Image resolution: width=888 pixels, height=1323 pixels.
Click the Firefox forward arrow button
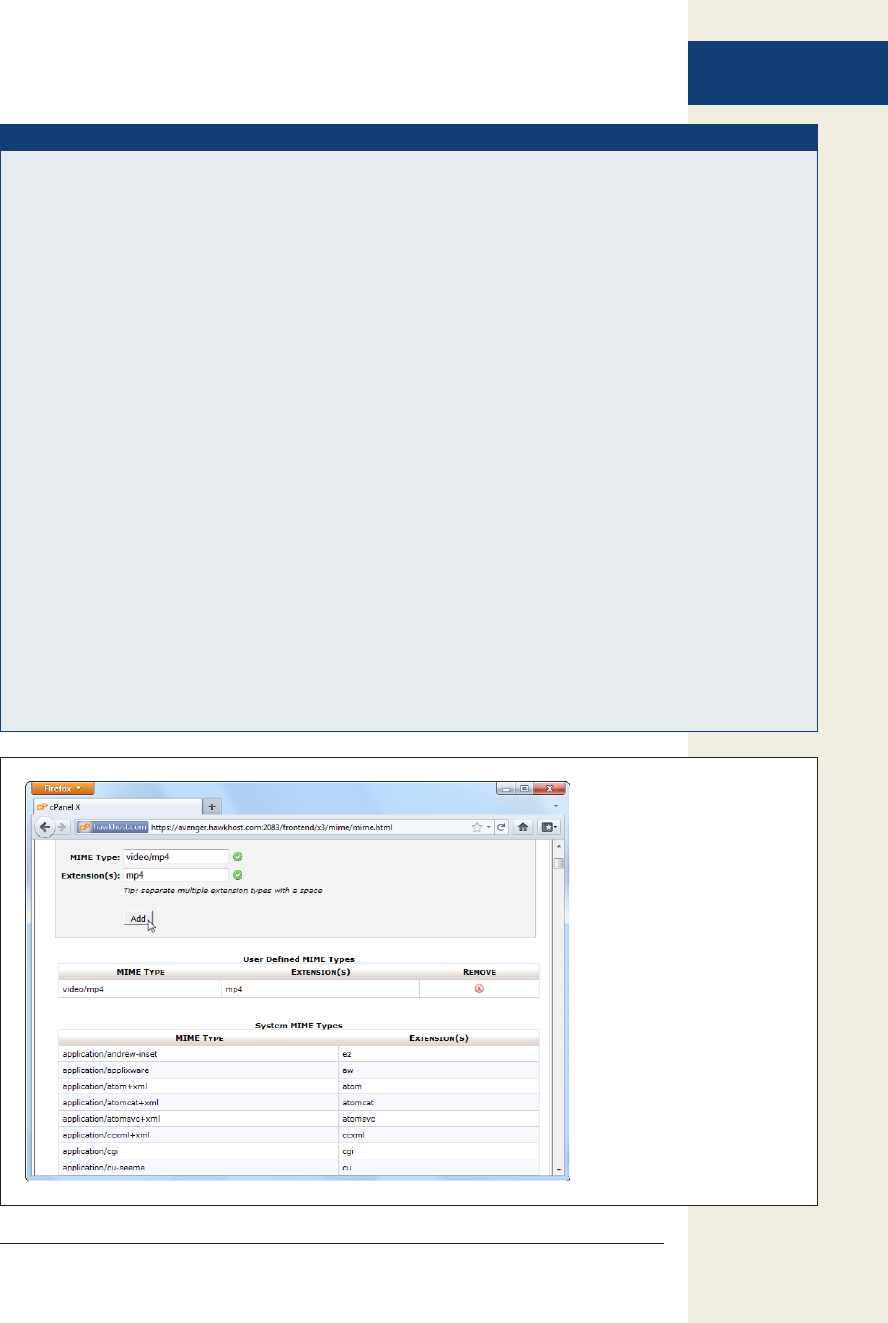62,828
